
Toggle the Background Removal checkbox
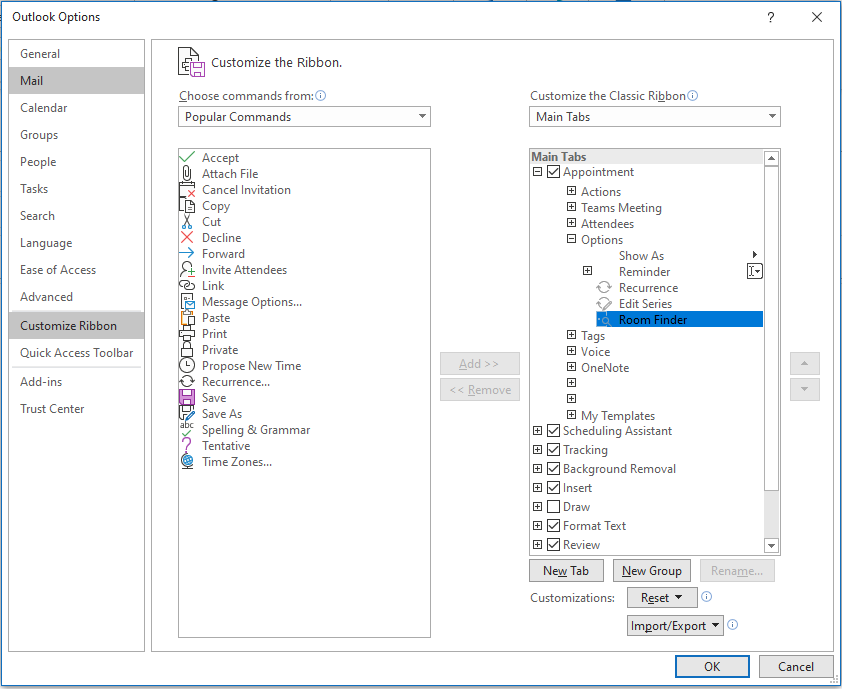553,468
